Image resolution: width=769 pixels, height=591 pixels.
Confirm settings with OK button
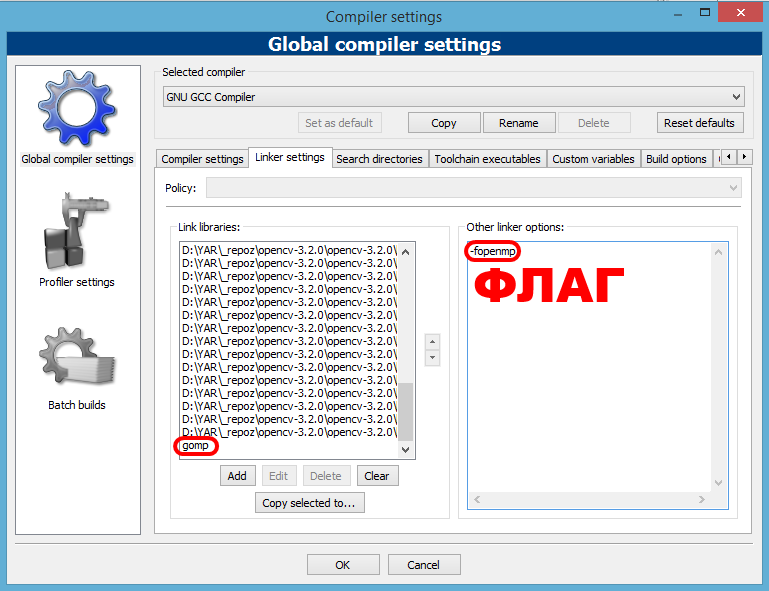pos(343,565)
